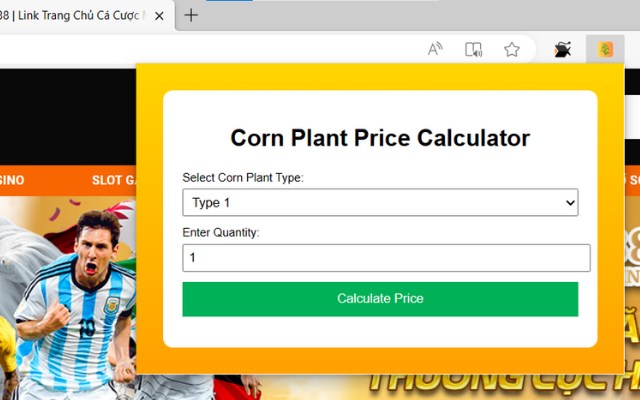This screenshot has width=640, height=400.
Task: Open the Corn Plant Type dropdown
Action: pos(380,203)
